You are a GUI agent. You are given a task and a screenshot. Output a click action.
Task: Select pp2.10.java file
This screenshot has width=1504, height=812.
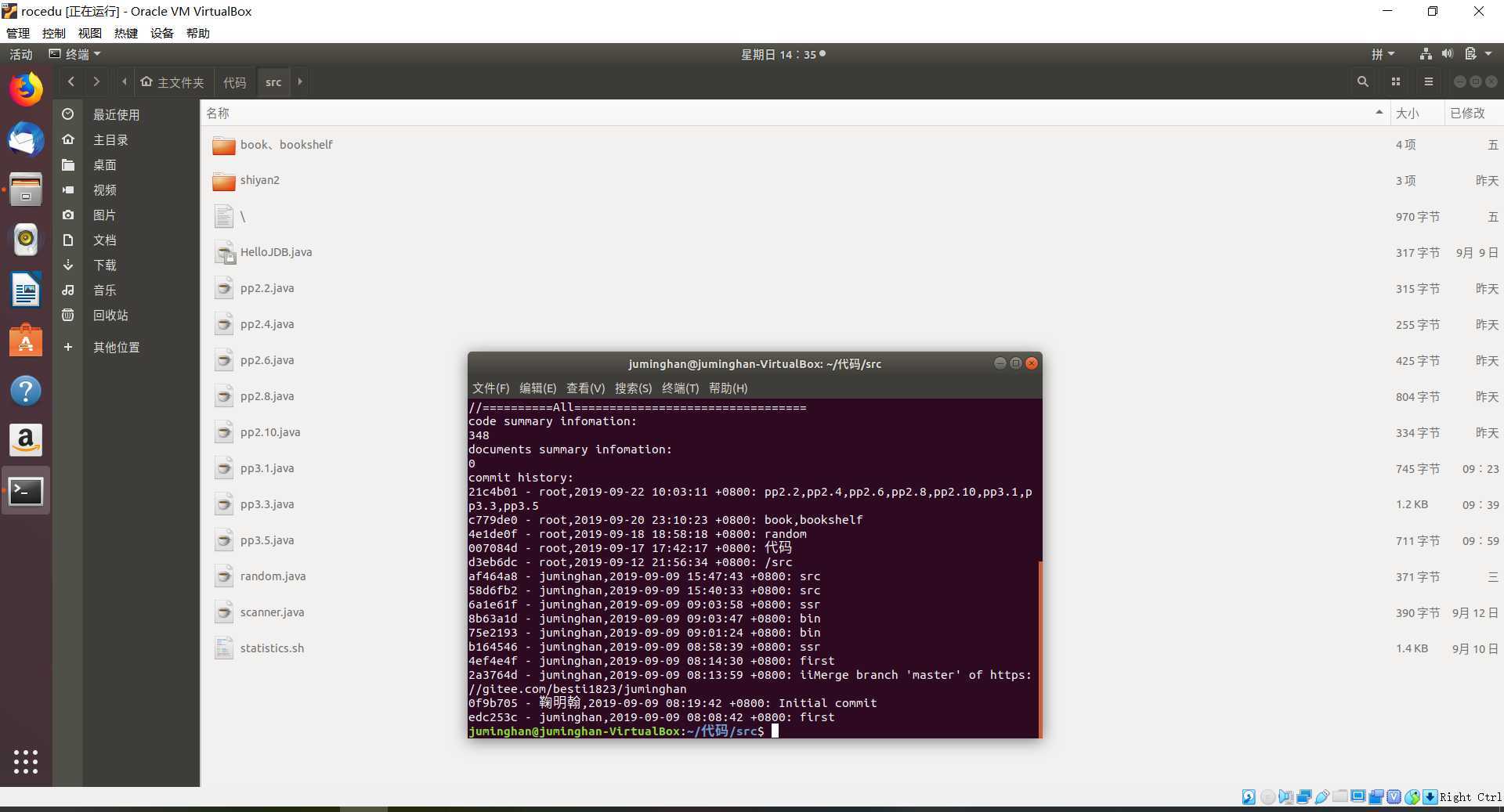270,432
